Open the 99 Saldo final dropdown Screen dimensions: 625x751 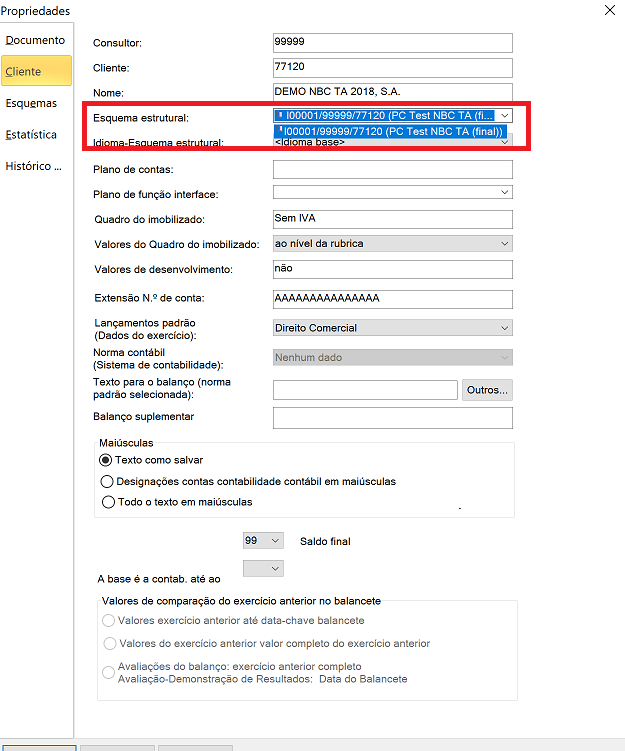pyautogui.click(x=263, y=541)
